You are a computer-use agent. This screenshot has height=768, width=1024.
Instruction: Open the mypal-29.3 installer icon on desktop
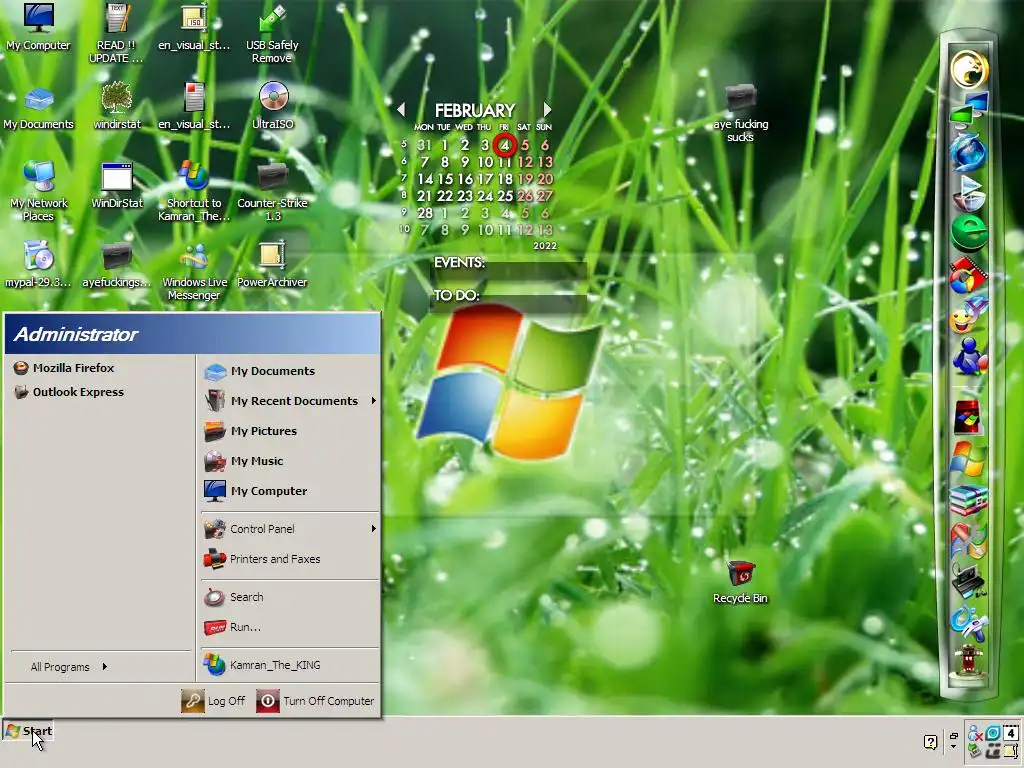[38, 264]
